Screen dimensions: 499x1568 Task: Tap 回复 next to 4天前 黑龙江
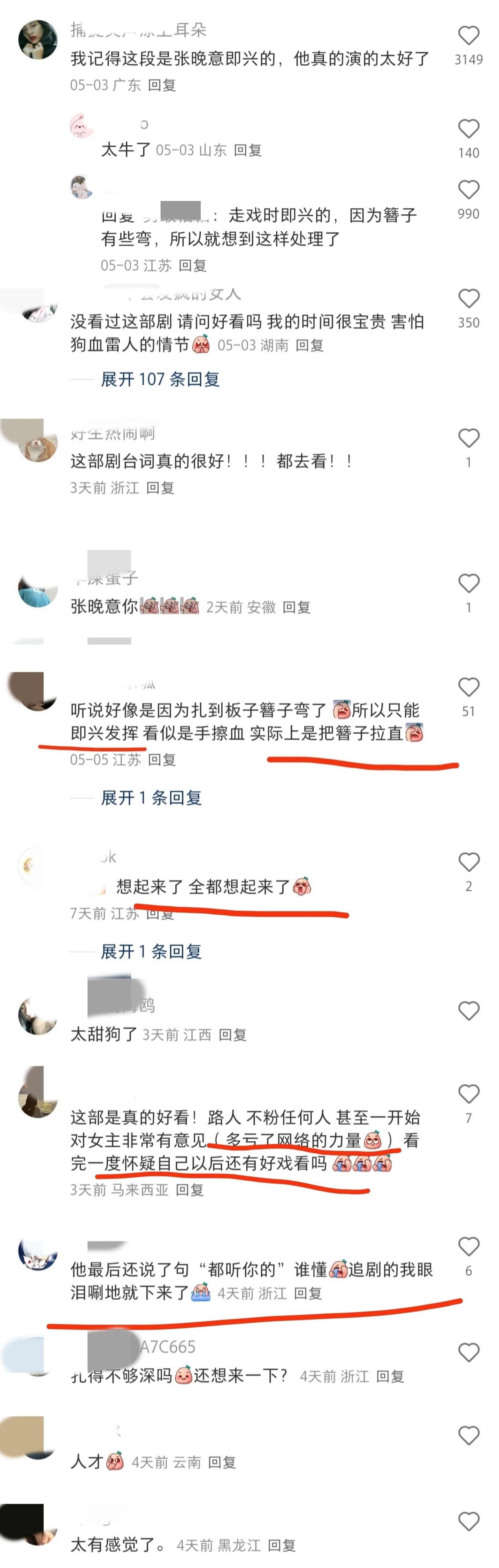282,1545
